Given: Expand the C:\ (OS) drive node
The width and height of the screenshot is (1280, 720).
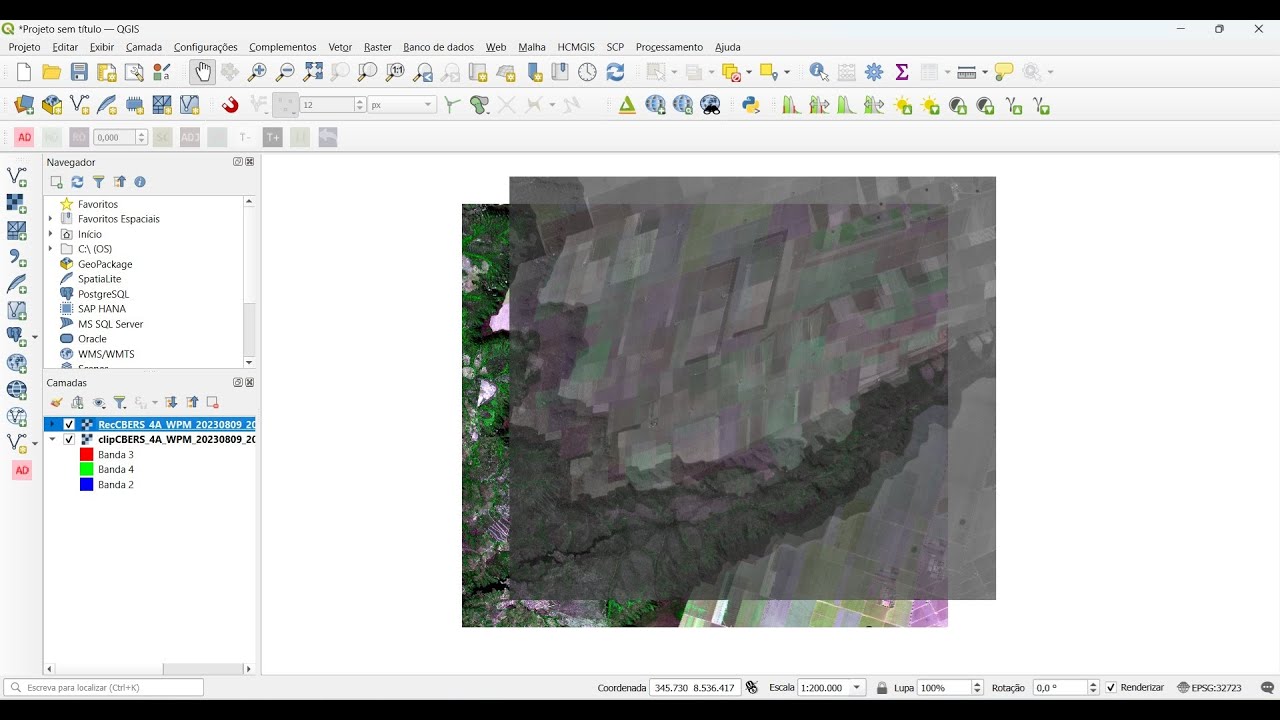Looking at the screenshot, I should [x=51, y=249].
